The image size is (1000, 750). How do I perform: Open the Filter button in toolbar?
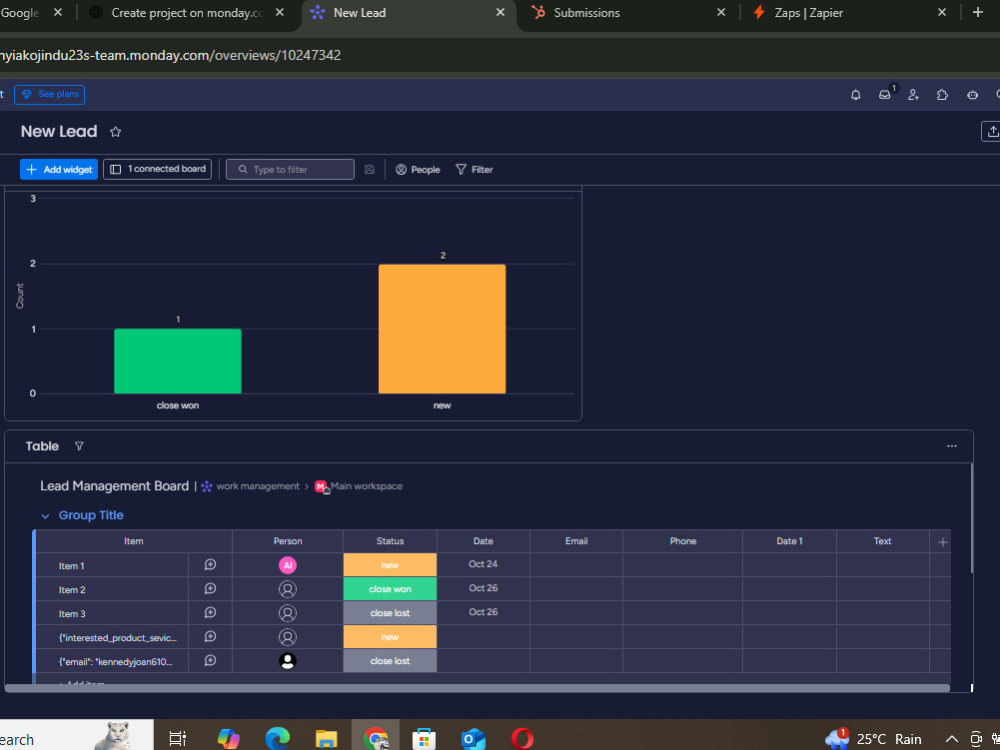coord(474,170)
